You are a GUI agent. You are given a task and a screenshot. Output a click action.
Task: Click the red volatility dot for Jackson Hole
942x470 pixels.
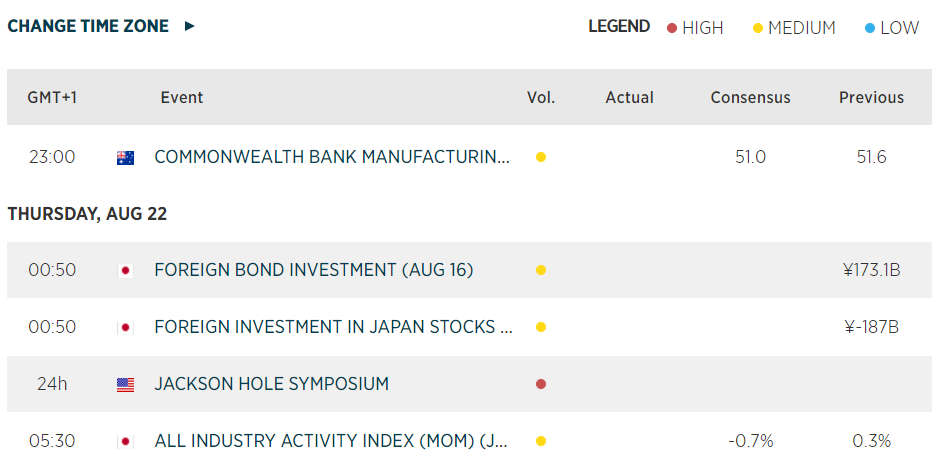(541, 384)
